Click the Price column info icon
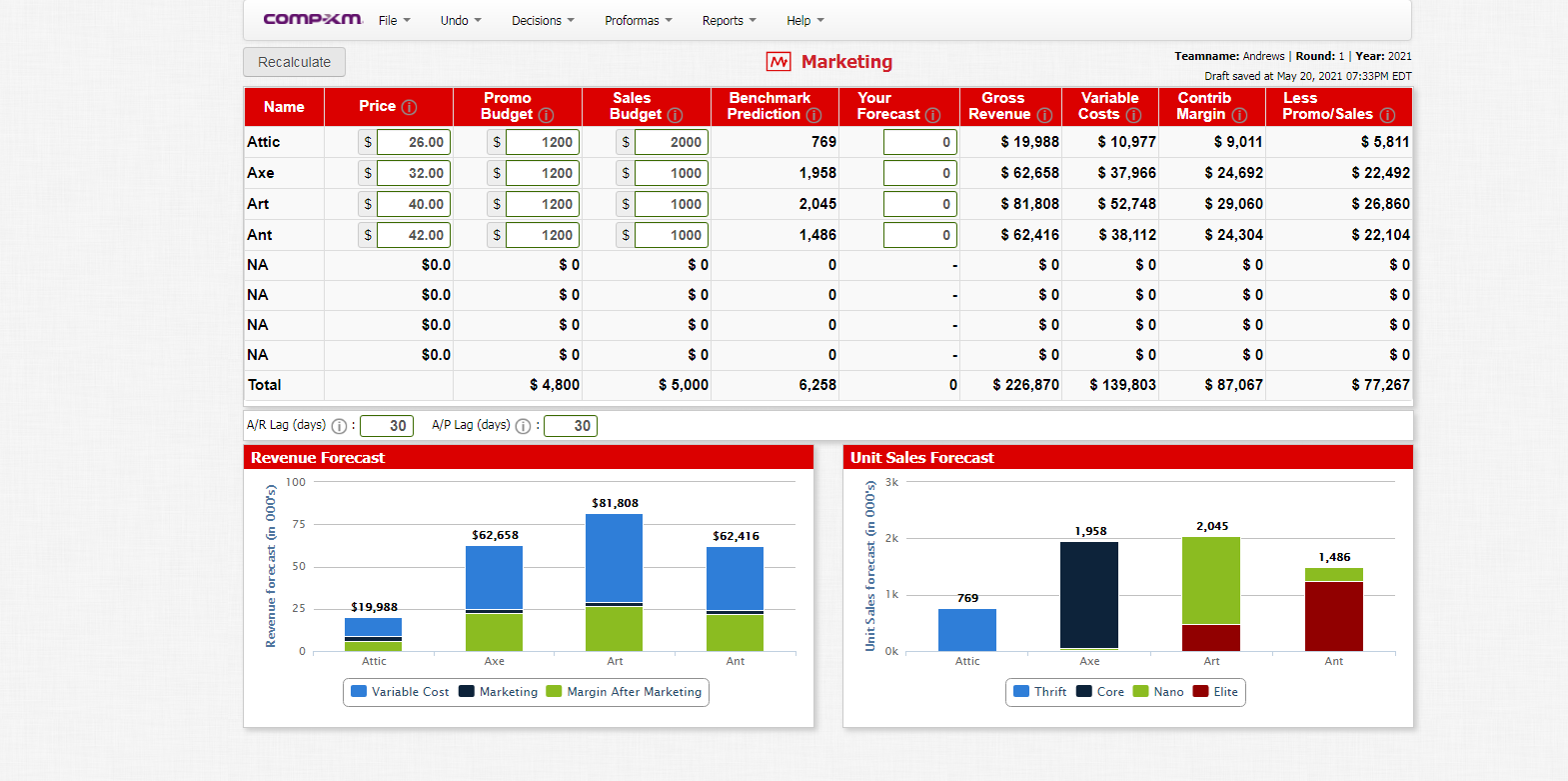 click(x=409, y=107)
